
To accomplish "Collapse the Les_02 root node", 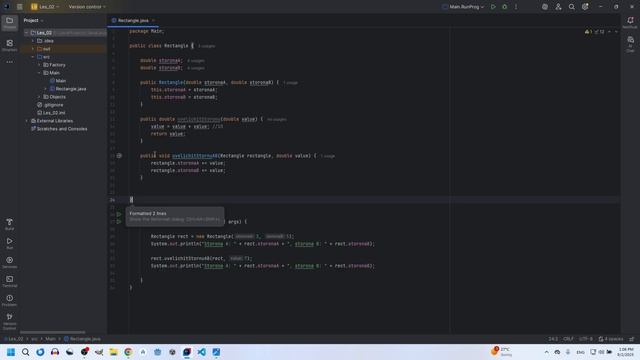I will coord(27,33).
